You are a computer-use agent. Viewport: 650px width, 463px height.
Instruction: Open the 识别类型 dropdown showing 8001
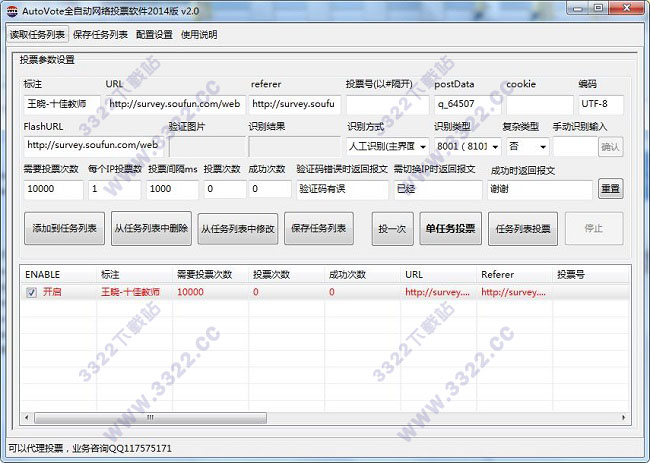click(468, 147)
